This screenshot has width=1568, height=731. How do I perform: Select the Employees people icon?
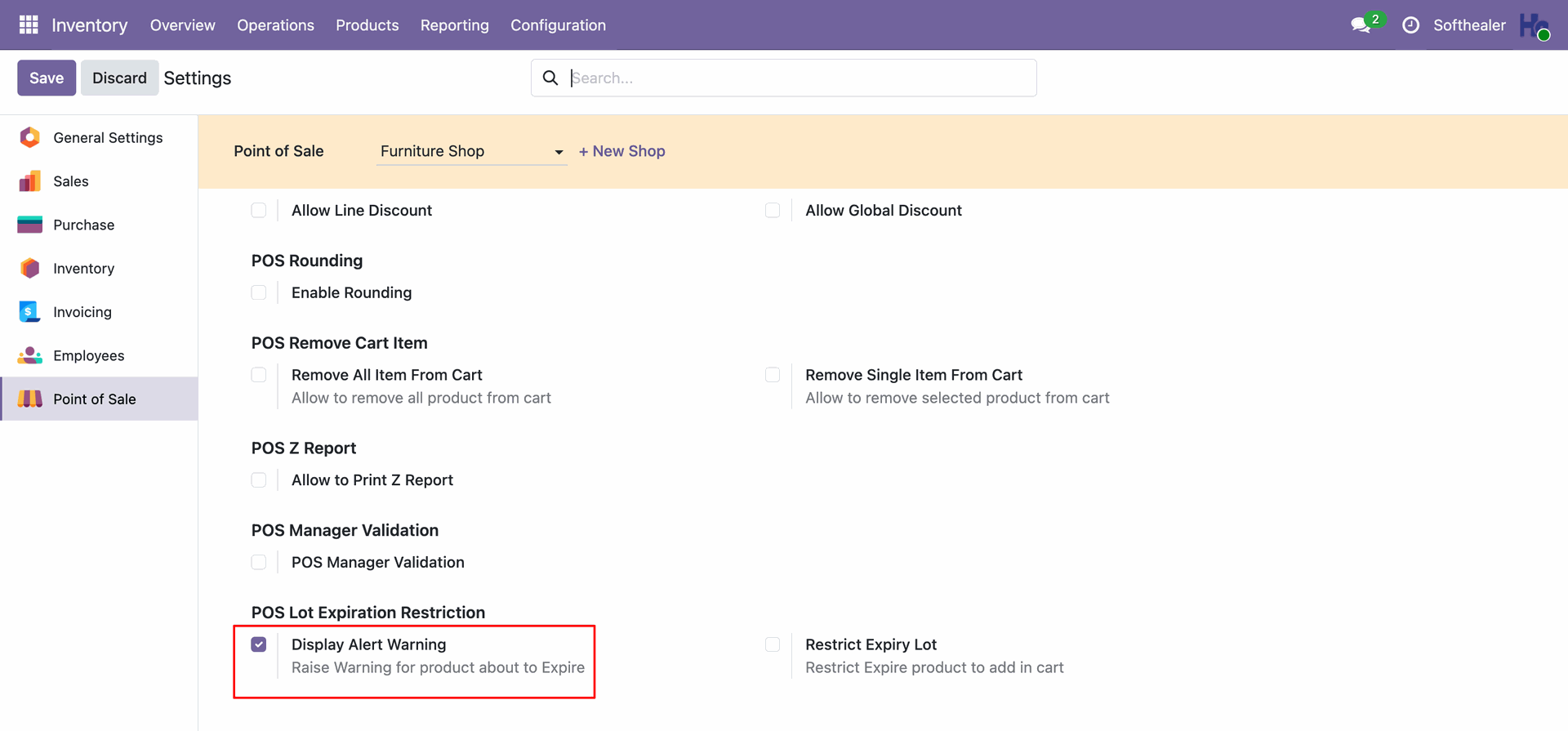tap(30, 355)
